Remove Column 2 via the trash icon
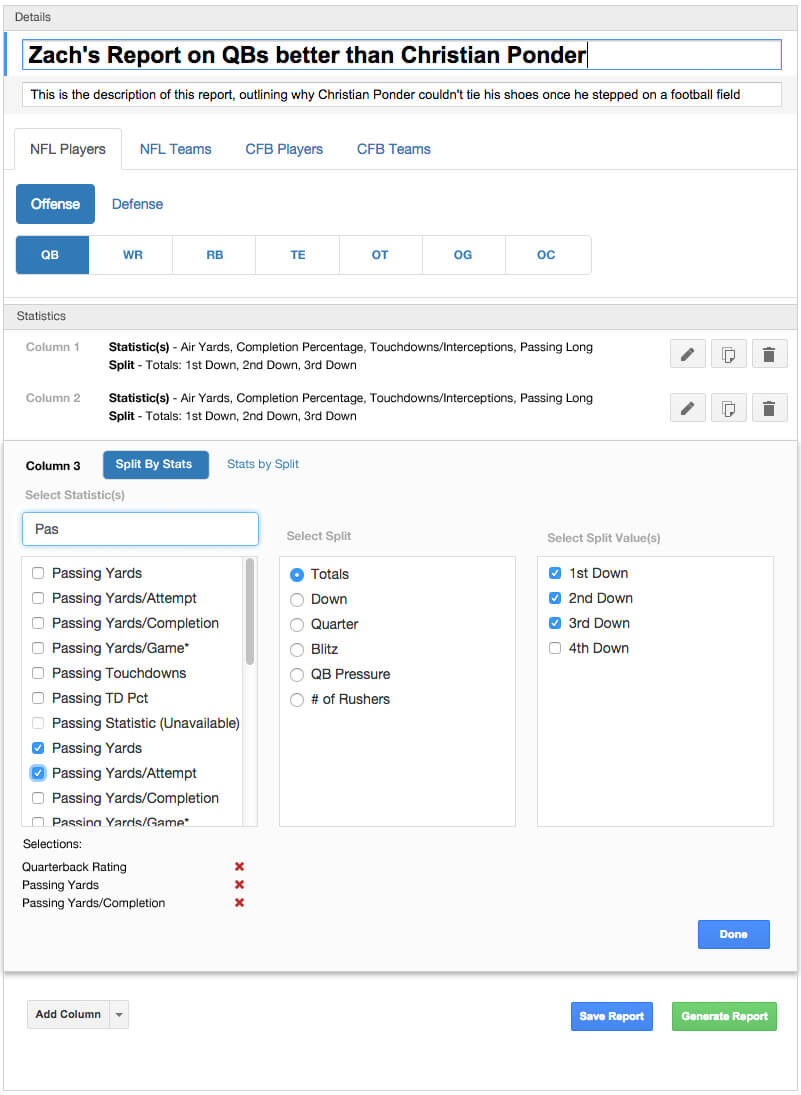Viewport: 801px width, 1095px height. 769,408
